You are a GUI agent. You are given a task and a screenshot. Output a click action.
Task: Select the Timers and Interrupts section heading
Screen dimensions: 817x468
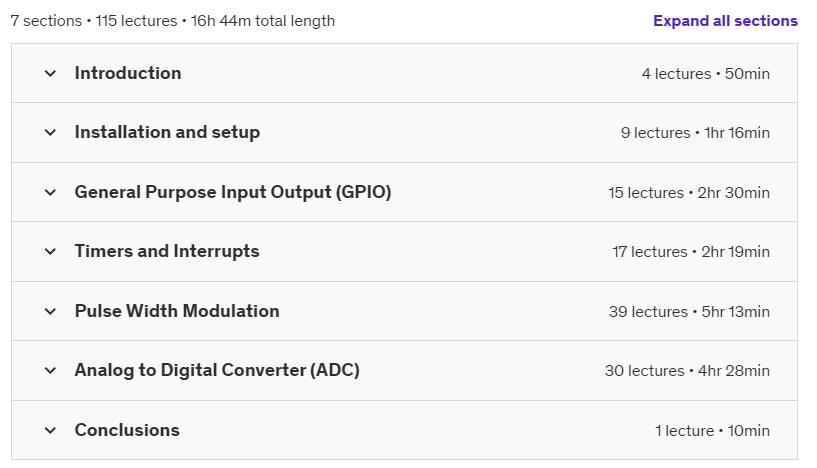[167, 251]
